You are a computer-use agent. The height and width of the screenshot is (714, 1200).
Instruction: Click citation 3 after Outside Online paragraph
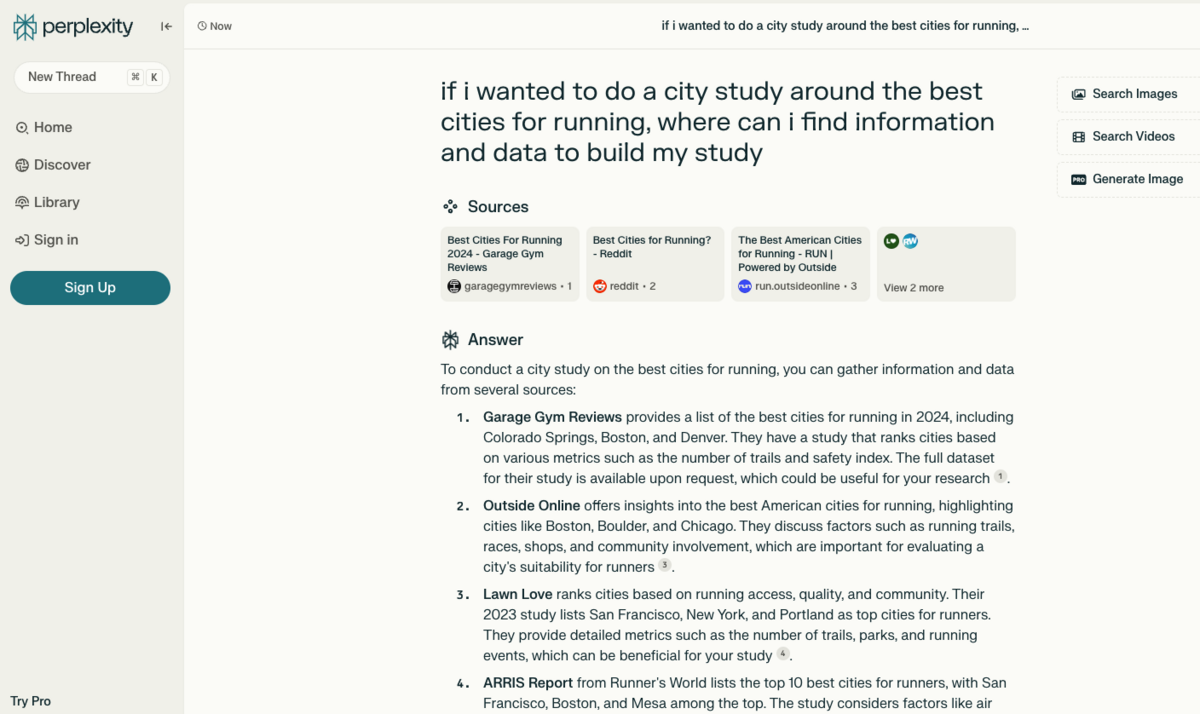click(665, 566)
